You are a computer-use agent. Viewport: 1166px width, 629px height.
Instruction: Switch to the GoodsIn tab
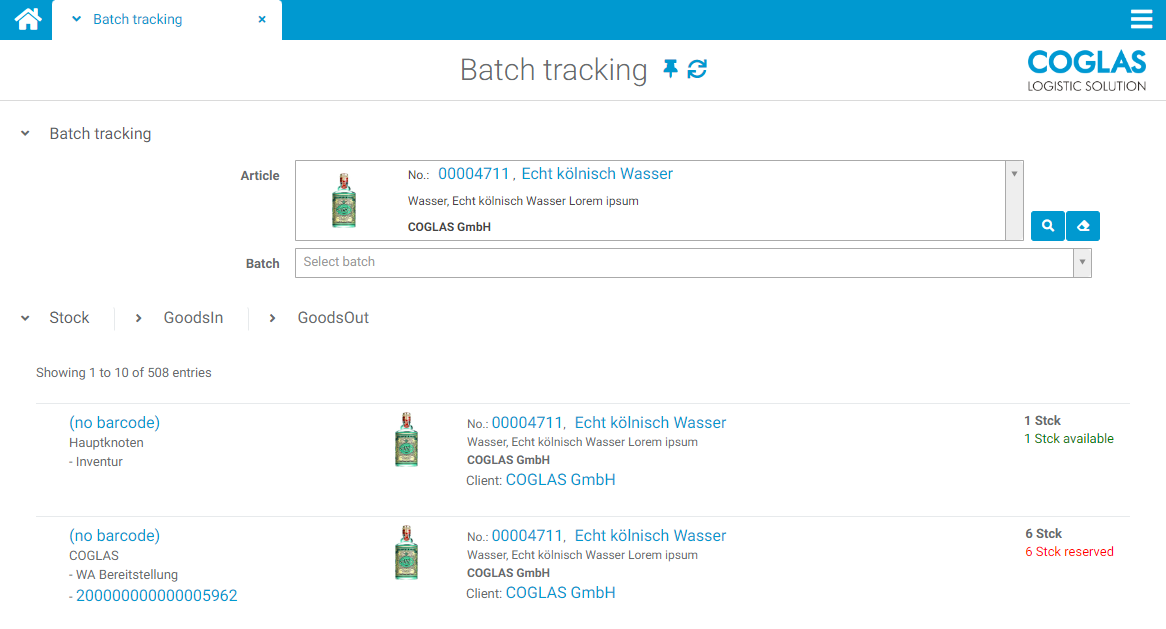(193, 317)
